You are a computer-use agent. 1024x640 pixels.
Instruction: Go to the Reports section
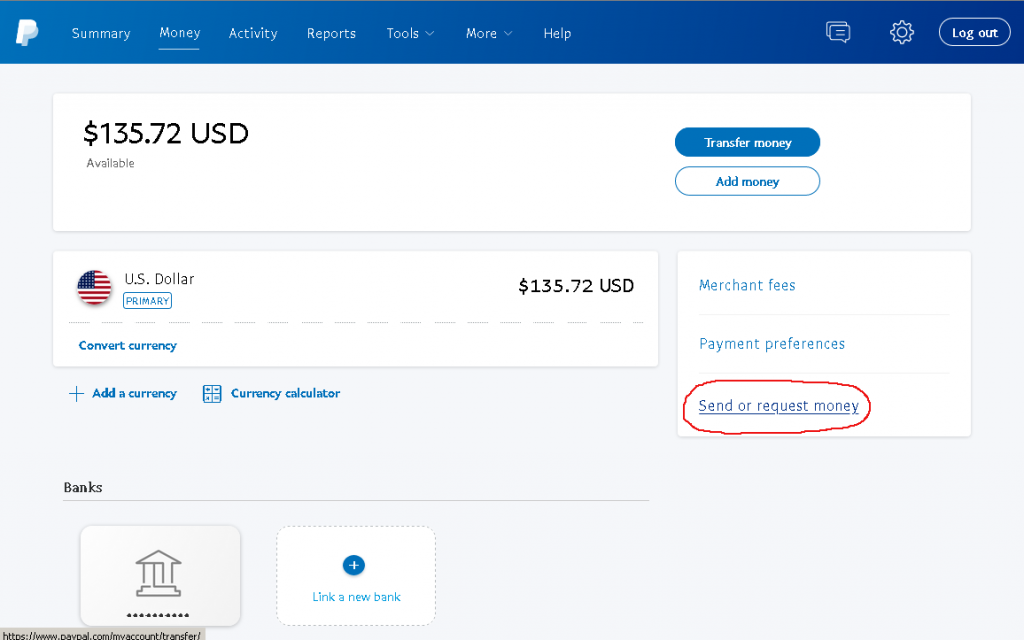pos(331,32)
